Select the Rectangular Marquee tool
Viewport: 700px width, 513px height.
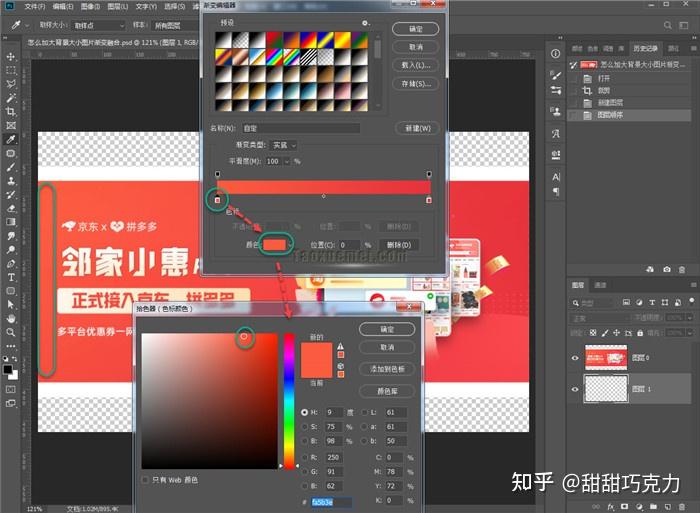pos(11,71)
